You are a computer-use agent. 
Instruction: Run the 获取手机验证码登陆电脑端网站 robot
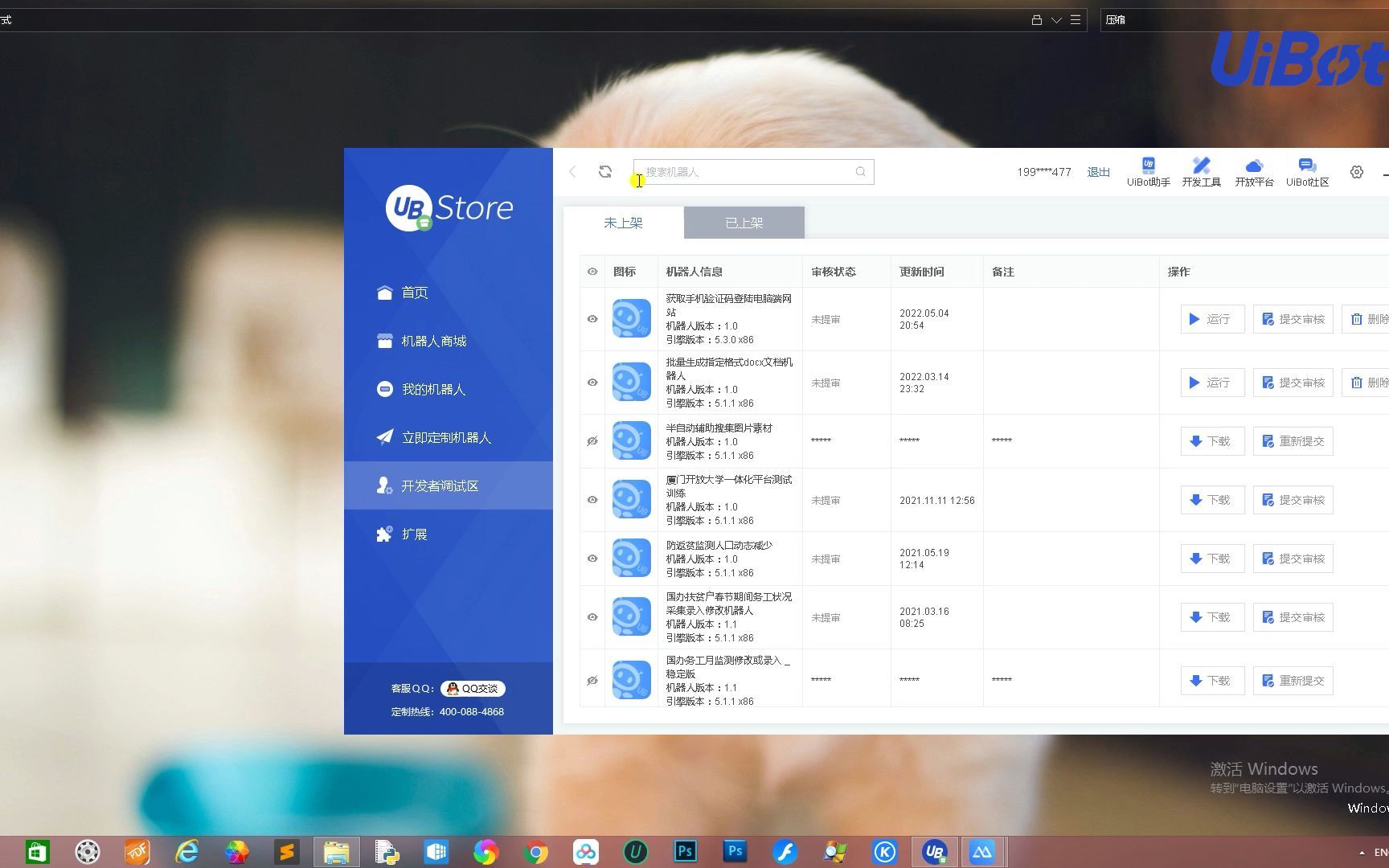tap(1212, 319)
